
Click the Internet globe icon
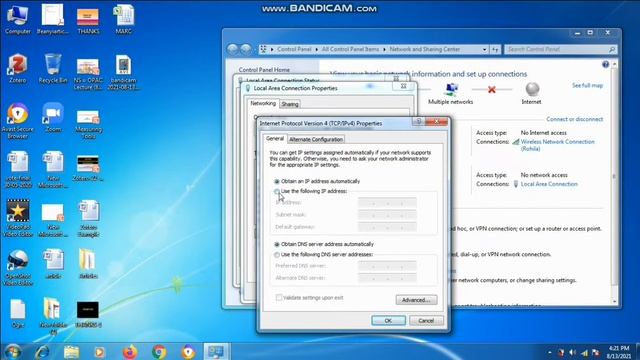(532, 89)
